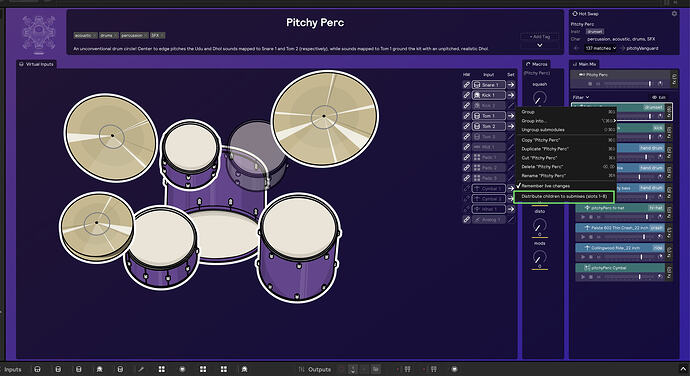Select the Tom 2 input
Image resolution: width=690 pixels, height=376 pixels.
point(488,126)
